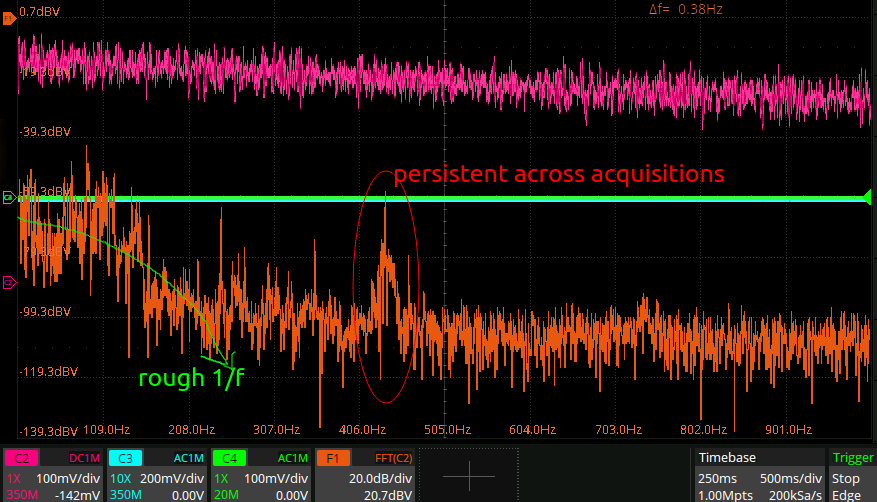The height and width of the screenshot is (502, 877).
Task: Click the empty add-channel plus box
Action: pos(469,476)
